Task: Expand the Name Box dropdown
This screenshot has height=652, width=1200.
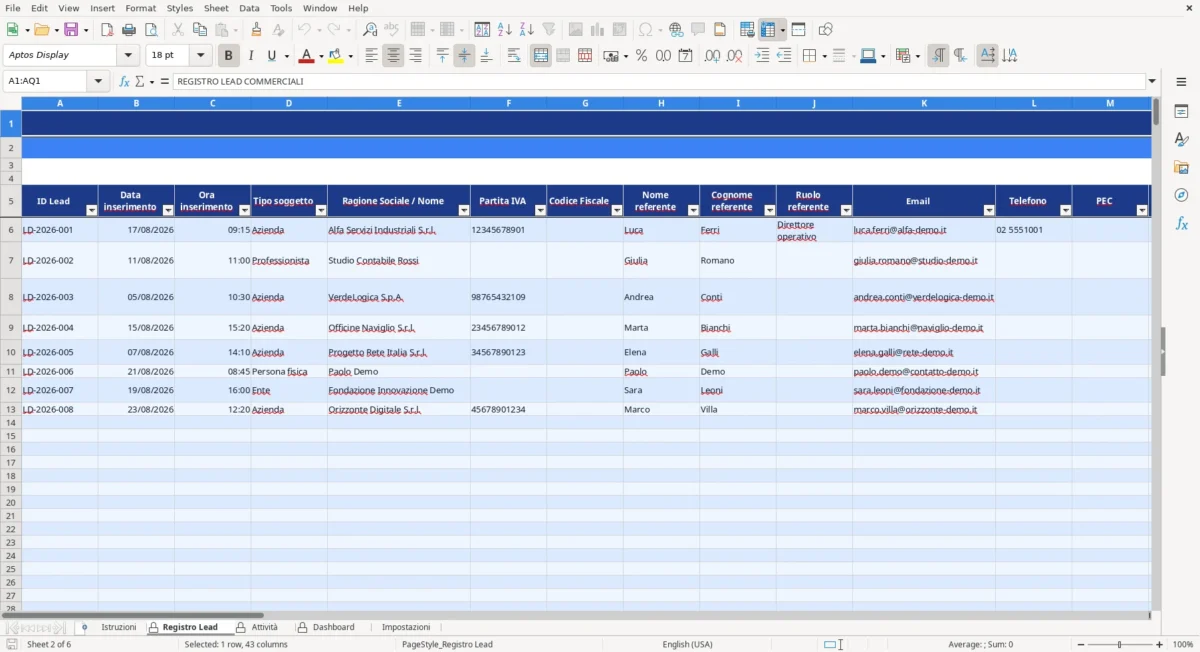Action: click(x=98, y=81)
